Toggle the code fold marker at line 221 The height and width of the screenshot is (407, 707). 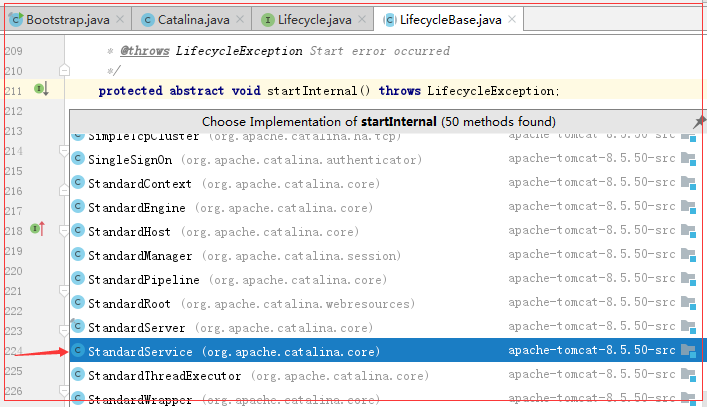point(64,291)
